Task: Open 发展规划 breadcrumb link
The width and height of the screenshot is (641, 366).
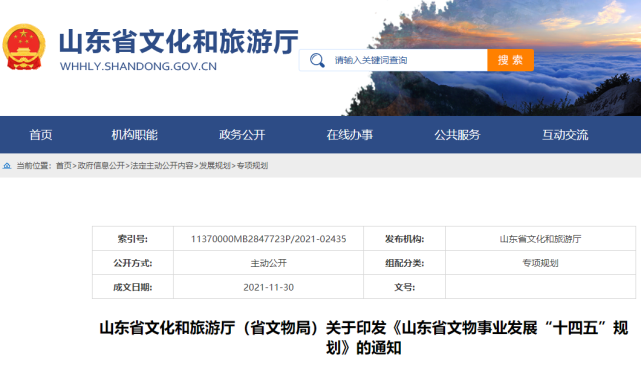Action: [215, 166]
